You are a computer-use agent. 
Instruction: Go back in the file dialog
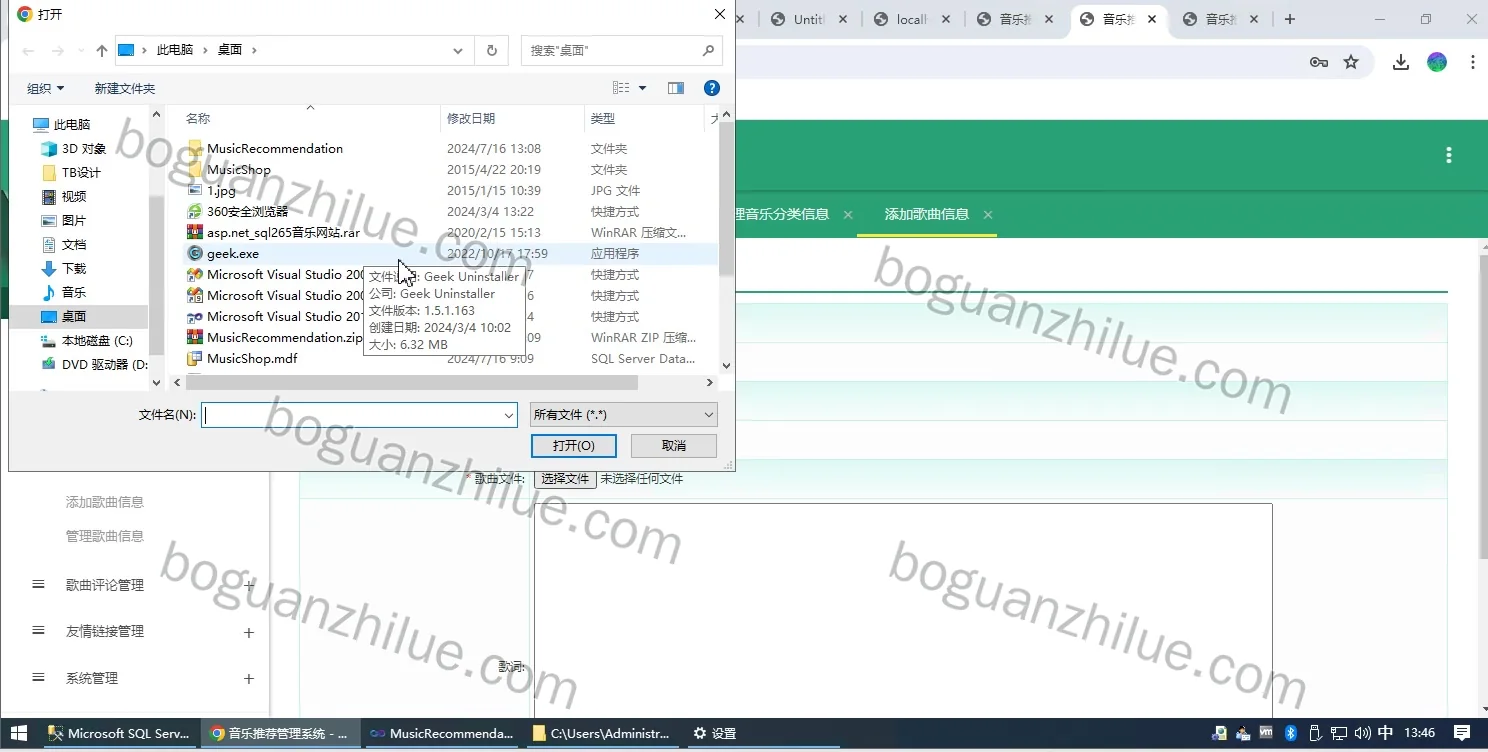tap(28, 51)
